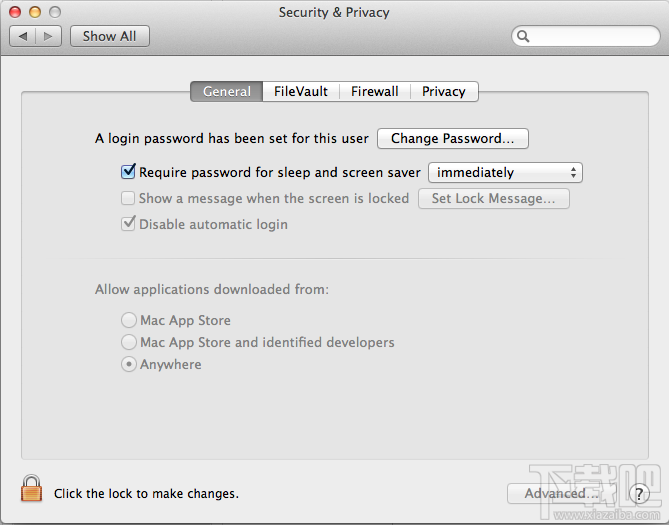The width and height of the screenshot is (669, 525).
Task: Open the Advanced... settings button
Action: pos(561,493)
